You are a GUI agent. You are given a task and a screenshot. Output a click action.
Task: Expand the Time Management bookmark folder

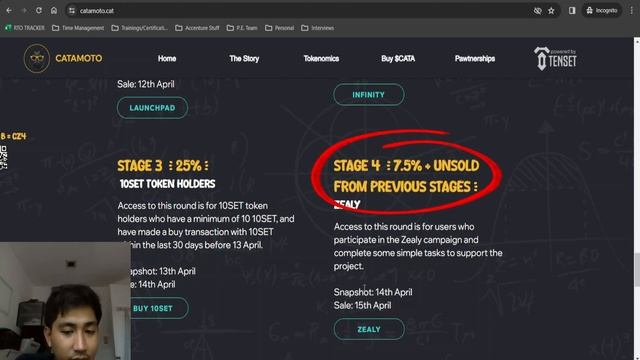pos(78,28)
